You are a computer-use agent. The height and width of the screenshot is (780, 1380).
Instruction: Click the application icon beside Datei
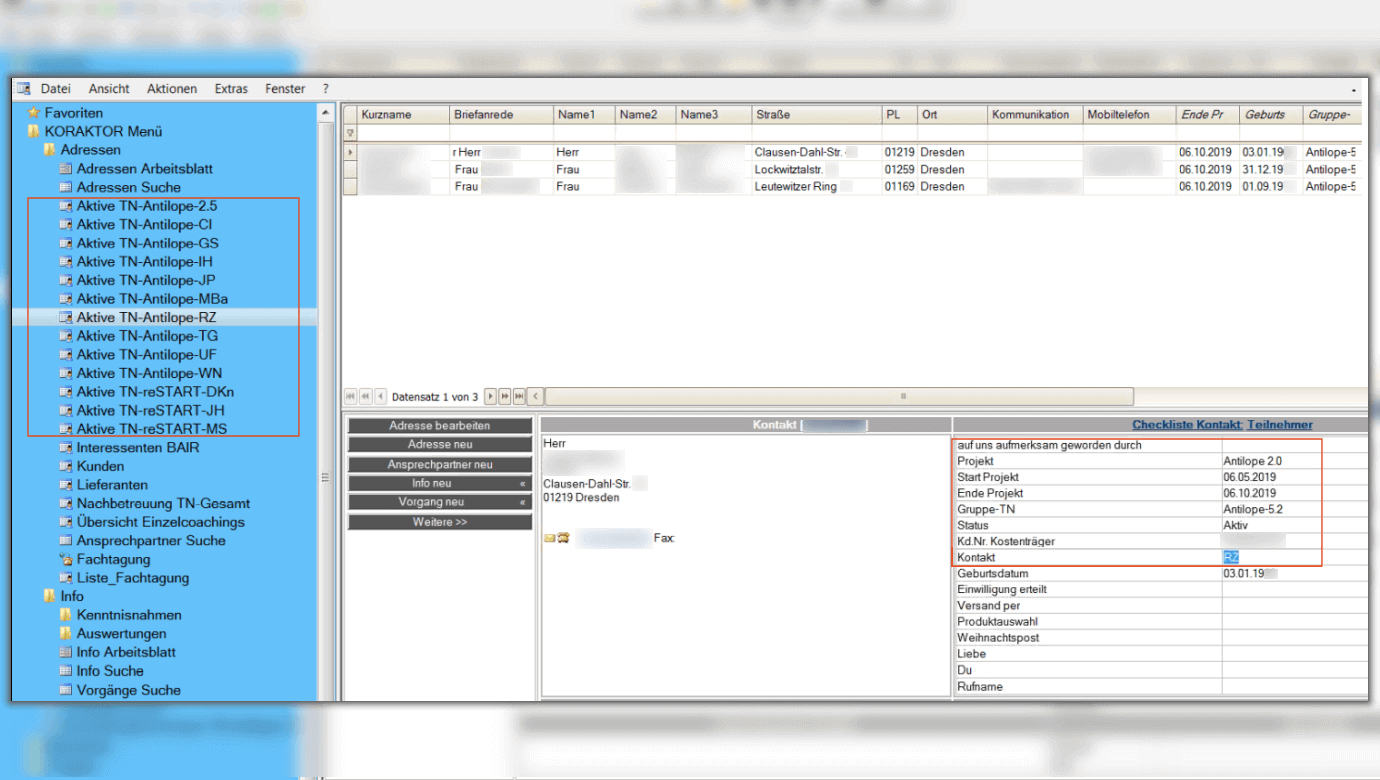[x=24, y=89]
